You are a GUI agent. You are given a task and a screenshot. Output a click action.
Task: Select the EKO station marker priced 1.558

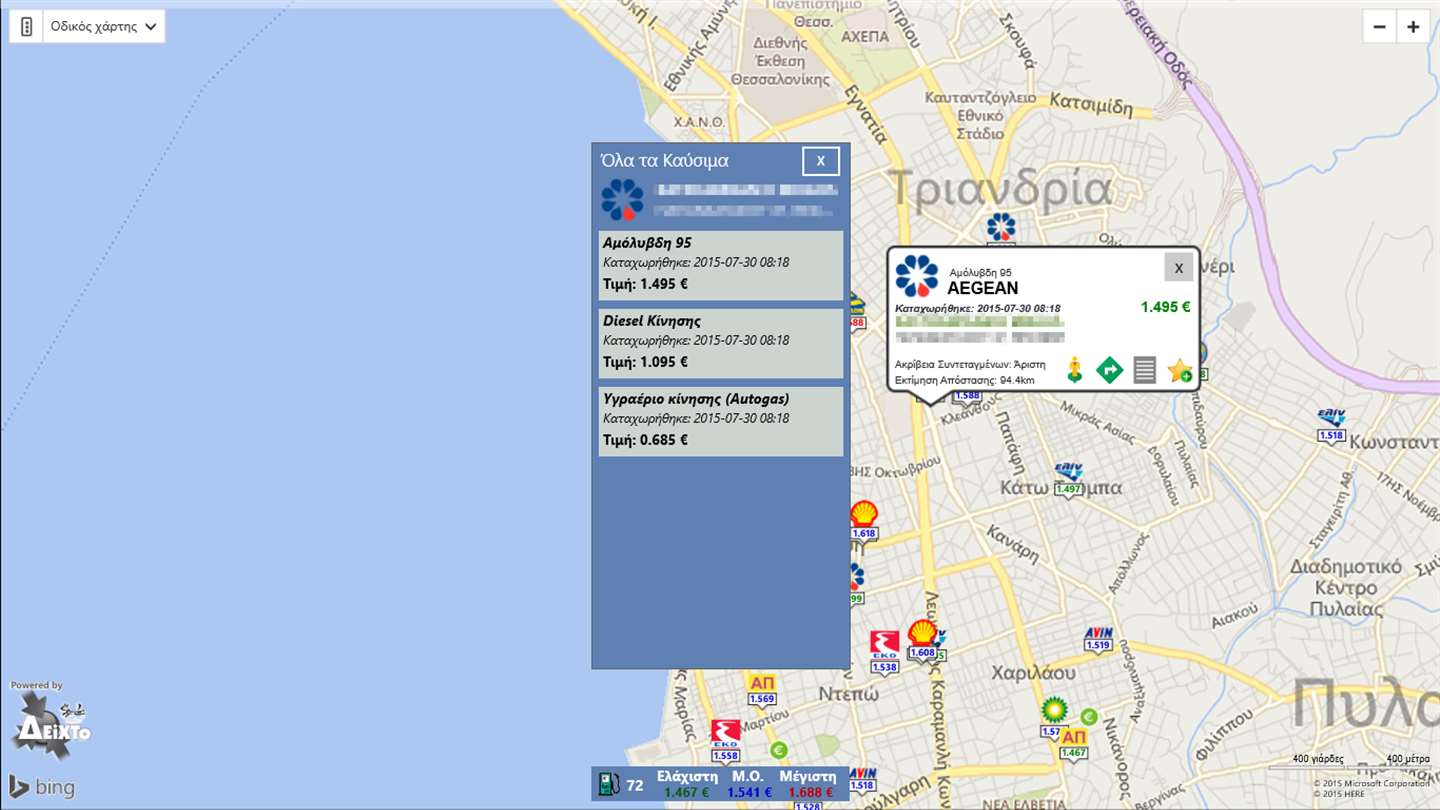click(x=725, y=740)
